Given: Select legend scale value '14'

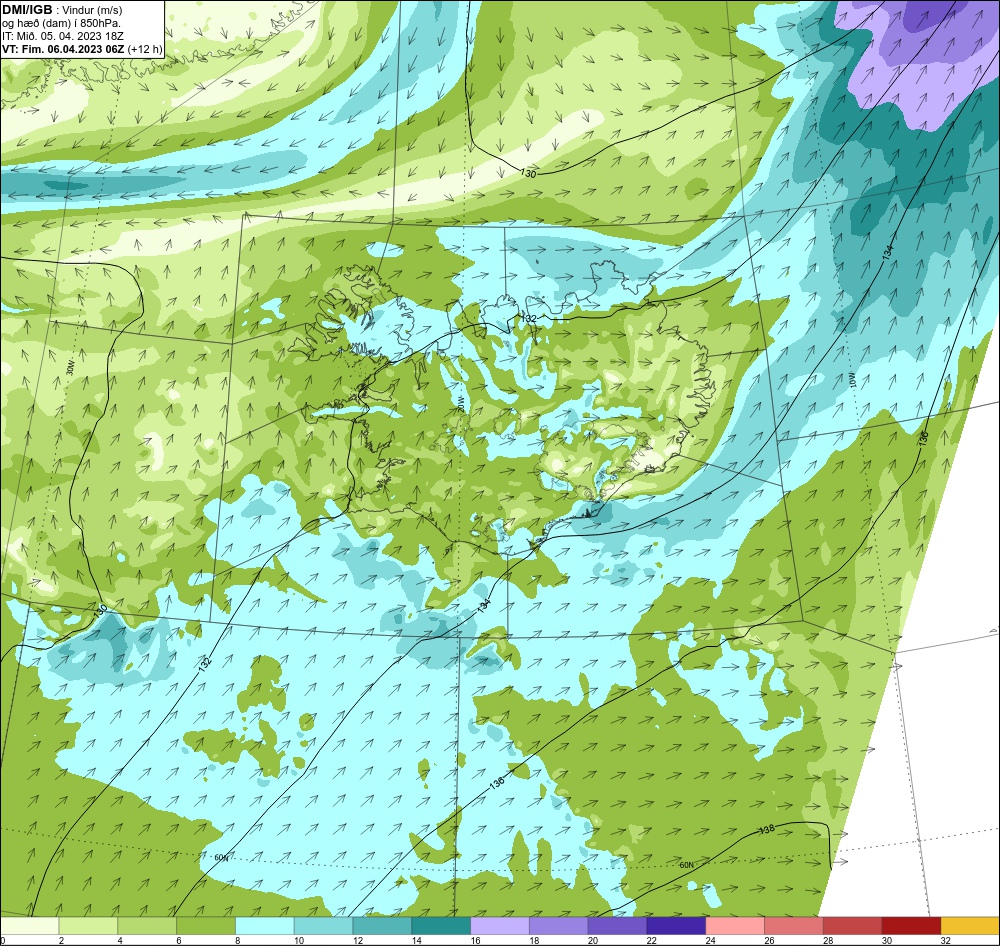Looking at the screenshot, I should coord(416,940).
